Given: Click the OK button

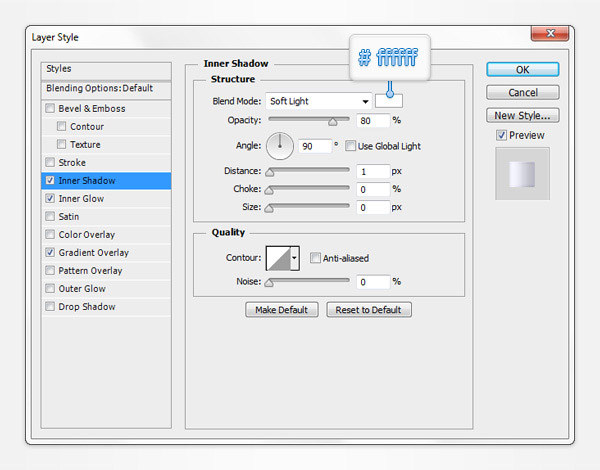Looking at the screenshot, I should point(523,70).
